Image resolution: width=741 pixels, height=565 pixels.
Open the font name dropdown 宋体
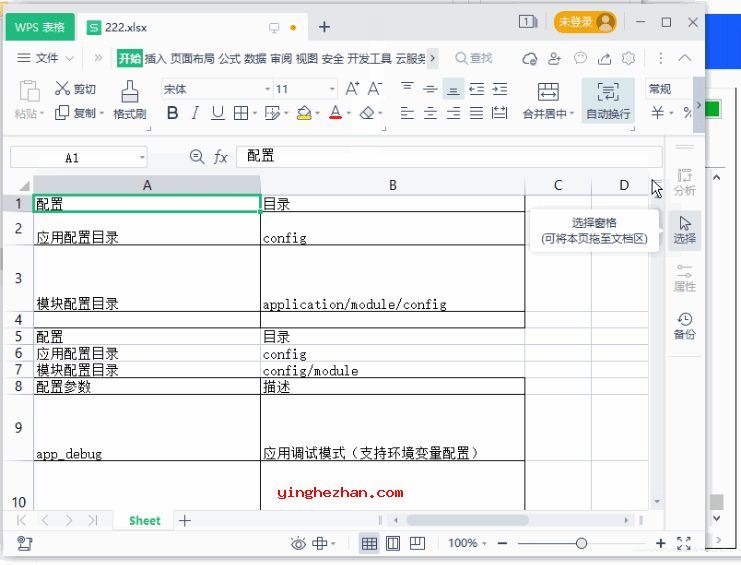tap(267, 89)
